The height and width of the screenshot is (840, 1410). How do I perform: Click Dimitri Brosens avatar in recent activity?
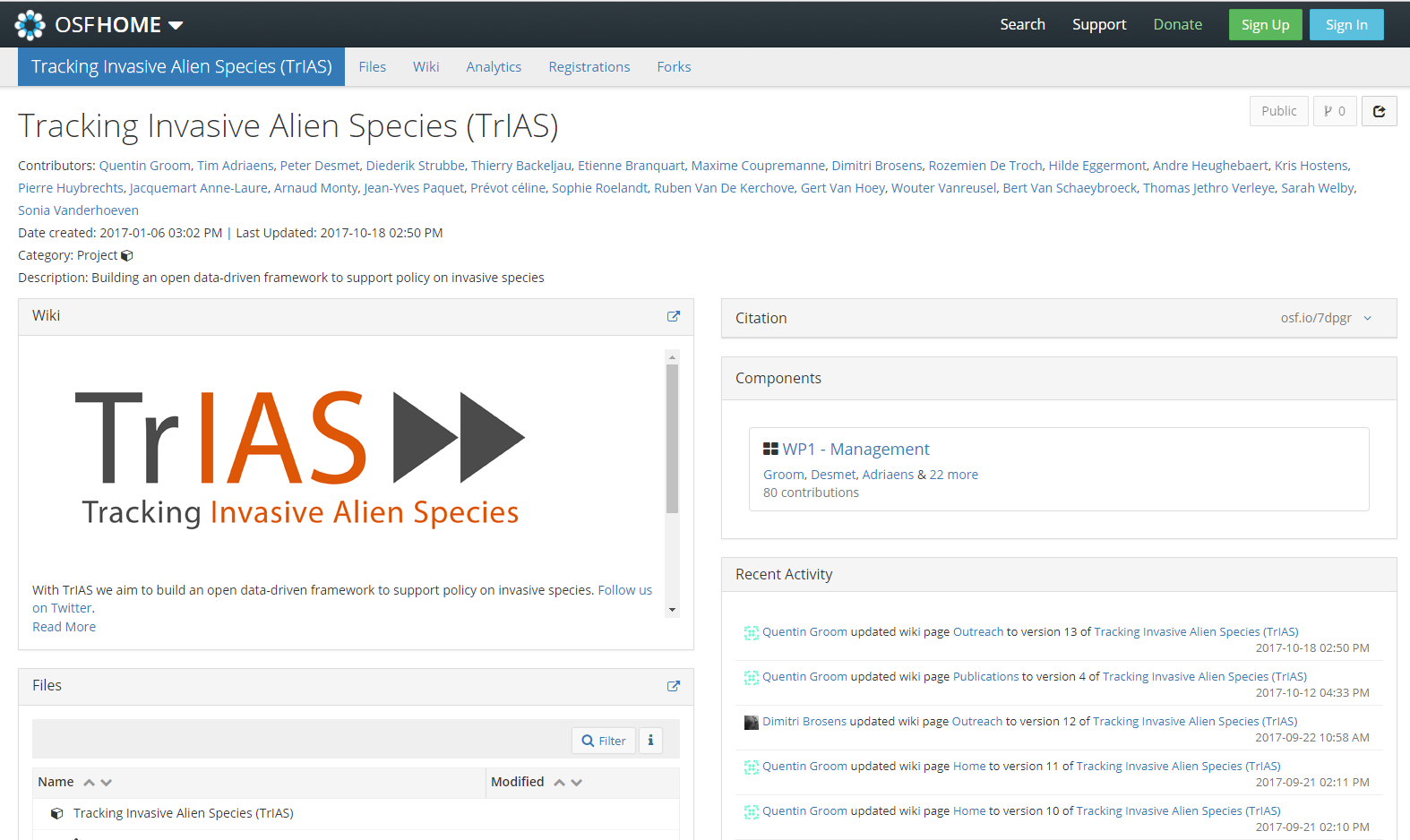pyautogui.click(x=751, y=722)
